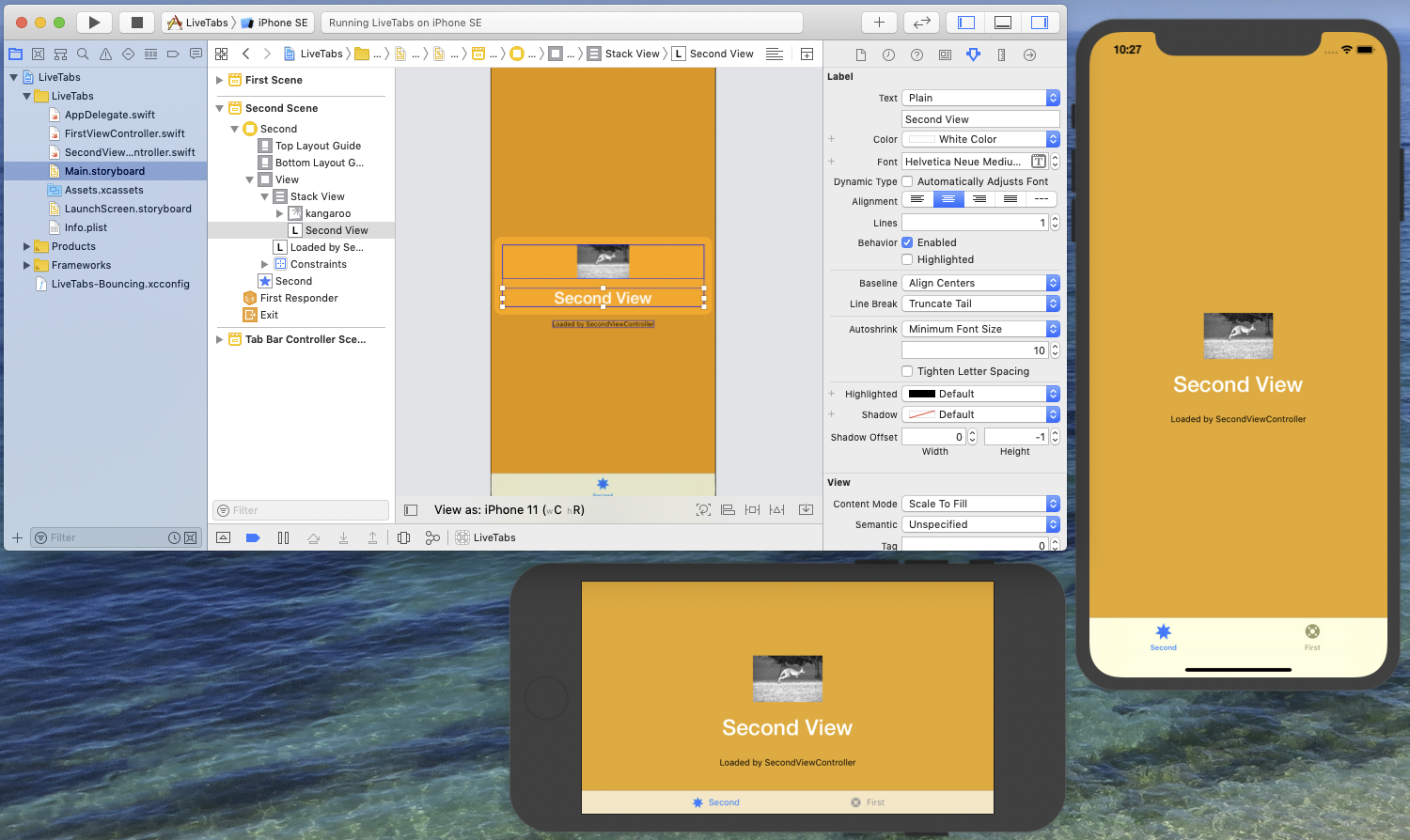The width and height of the screenshot is (1410, 840).
Task: Open the Source Control navigator
Action: pyautogui.click(x=38, y=54)
